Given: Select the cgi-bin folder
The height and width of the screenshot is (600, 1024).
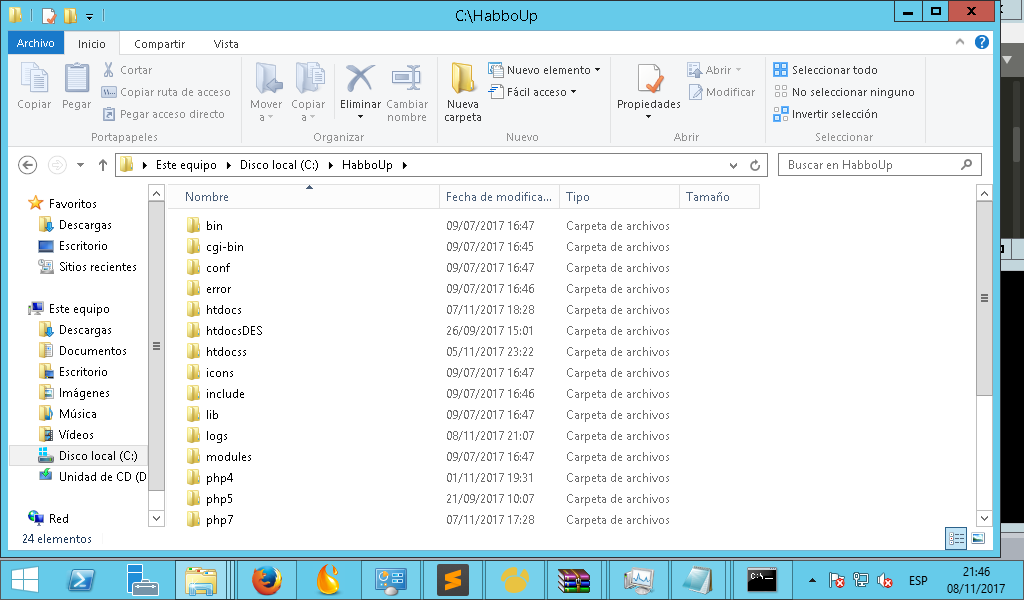Looking at the screenshot, I should (x=225, y=247).
